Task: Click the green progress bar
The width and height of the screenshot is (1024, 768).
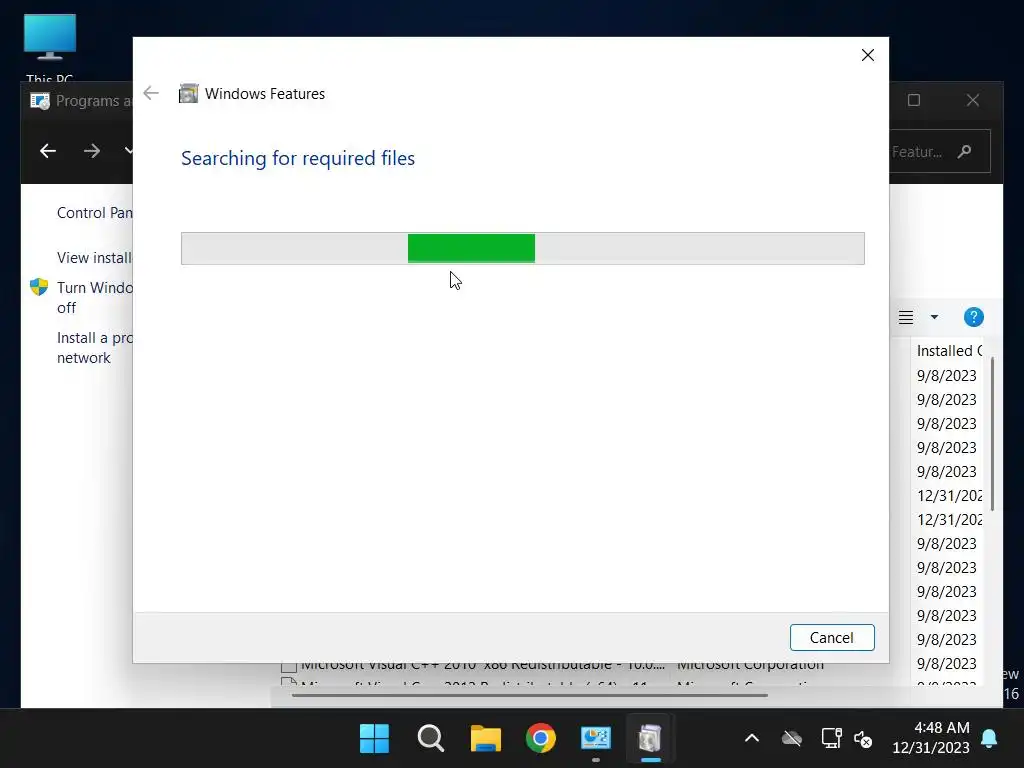Action: click(471, 248)
